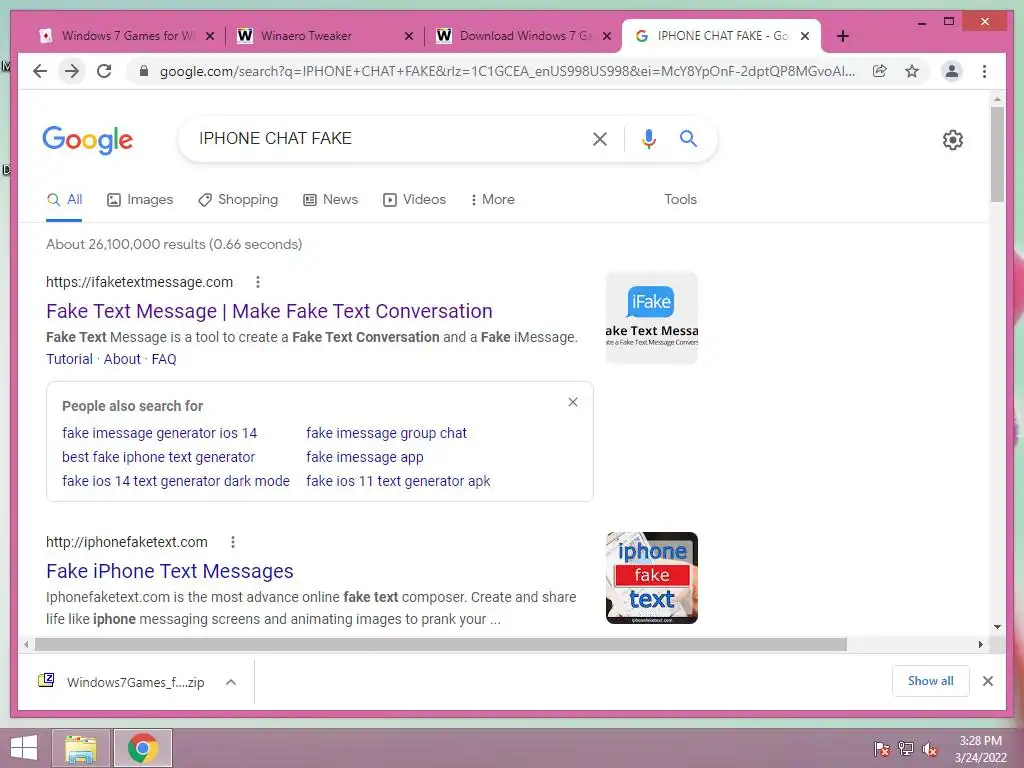The width and height of the screenshot is (1024, 768).
Task: Open File Explorer from taskbar
Action: (x=81, y=748)
